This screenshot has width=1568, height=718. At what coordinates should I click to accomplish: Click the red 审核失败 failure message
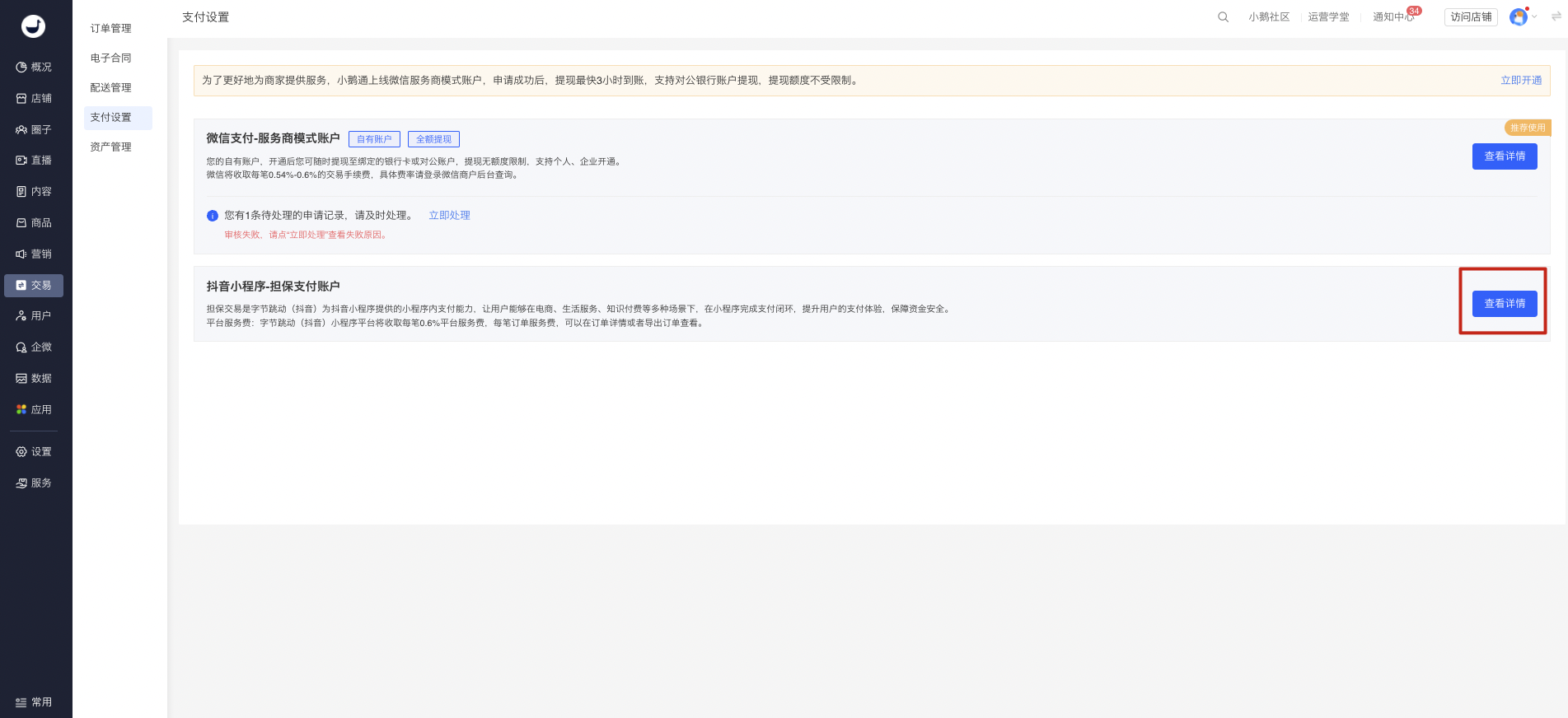(x=306, y=235)
